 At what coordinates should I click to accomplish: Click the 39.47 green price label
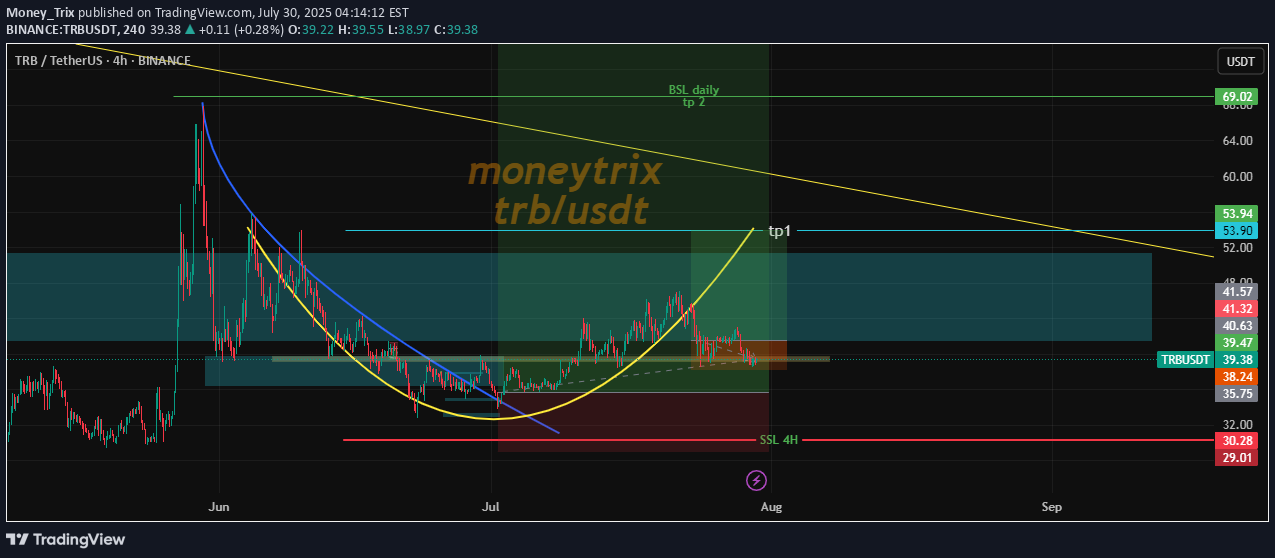coord(1237,342)
